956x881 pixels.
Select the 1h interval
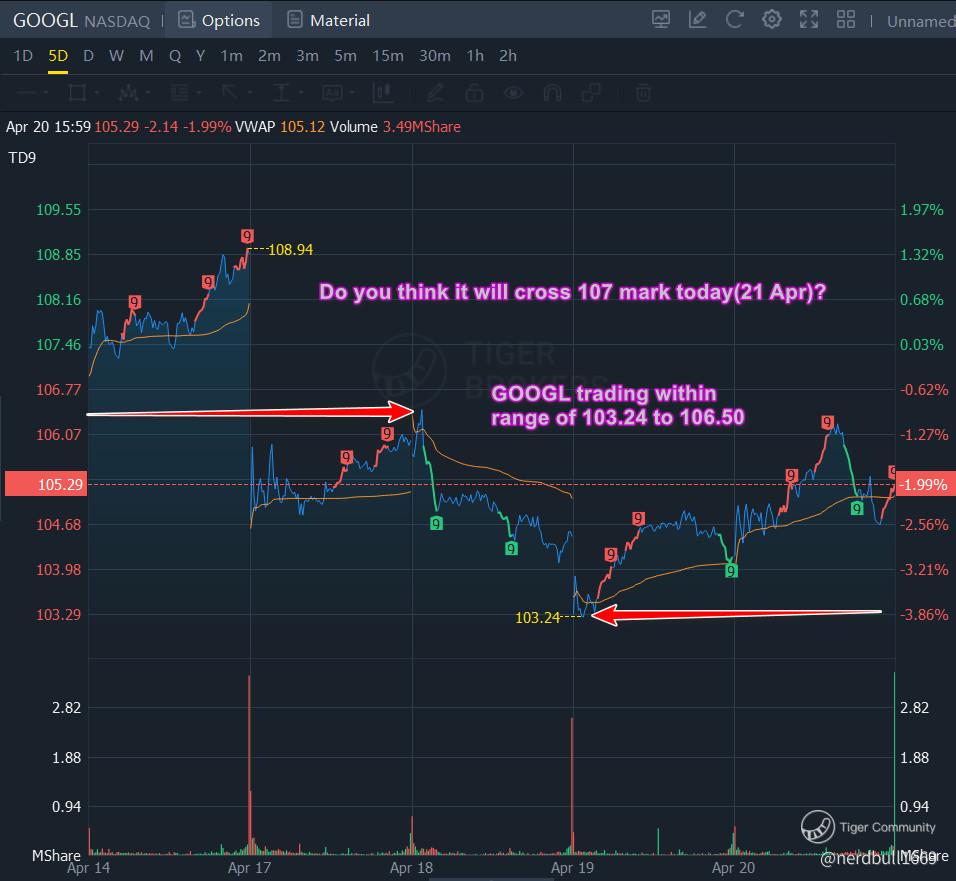pos(475,56)
